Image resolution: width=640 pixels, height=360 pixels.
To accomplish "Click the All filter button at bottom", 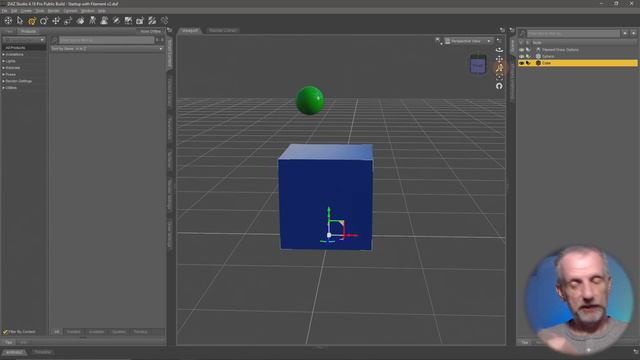I will click(x=57, y=332).
